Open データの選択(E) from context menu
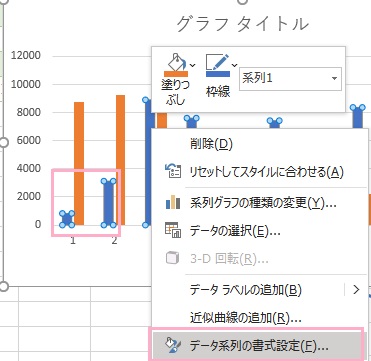This screenshot has height=361, width=371. 260,230
